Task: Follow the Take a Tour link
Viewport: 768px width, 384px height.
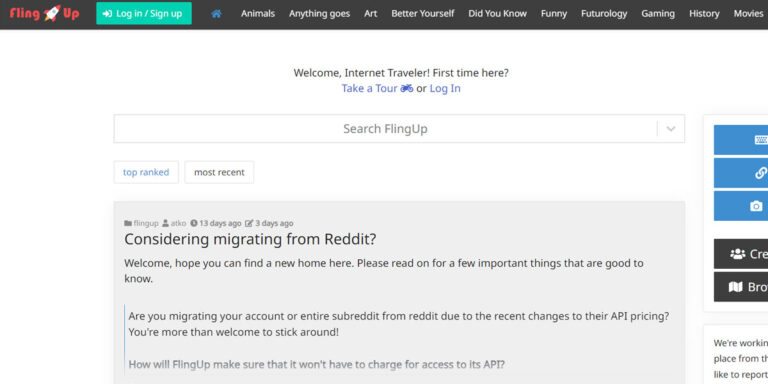Action: tap(377, 89)
